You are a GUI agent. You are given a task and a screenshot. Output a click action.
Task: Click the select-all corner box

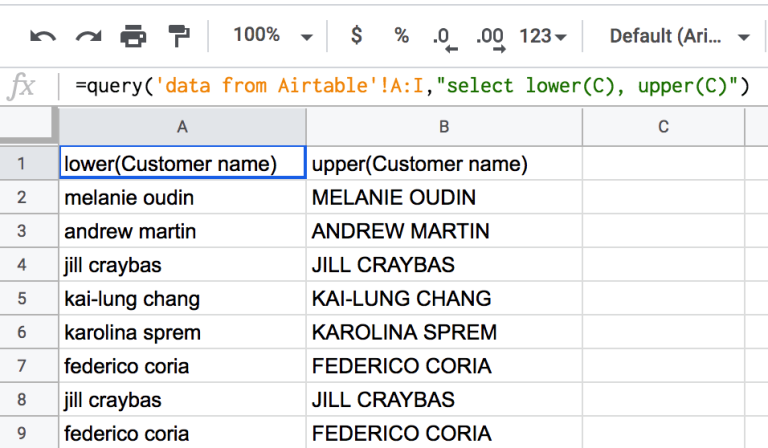point(29,126)
